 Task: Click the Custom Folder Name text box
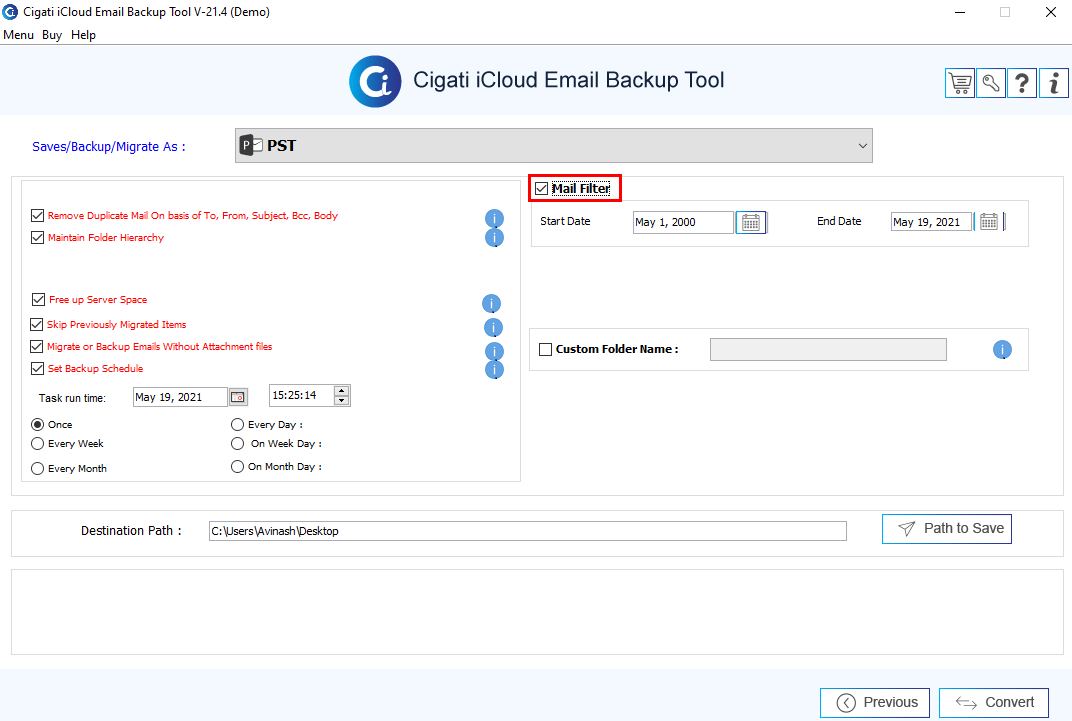pos(829,349)
